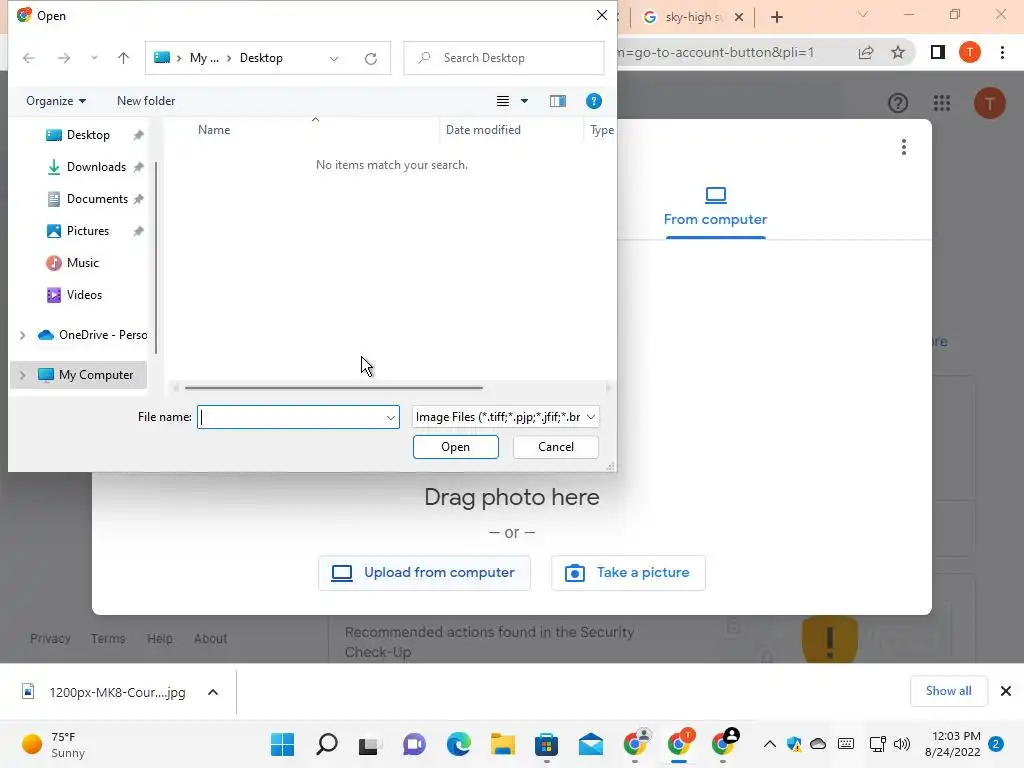This screenshot has height=768, width=1024.
Task: Bookmark this page with star icon
Action: click(x=898, y=52)
